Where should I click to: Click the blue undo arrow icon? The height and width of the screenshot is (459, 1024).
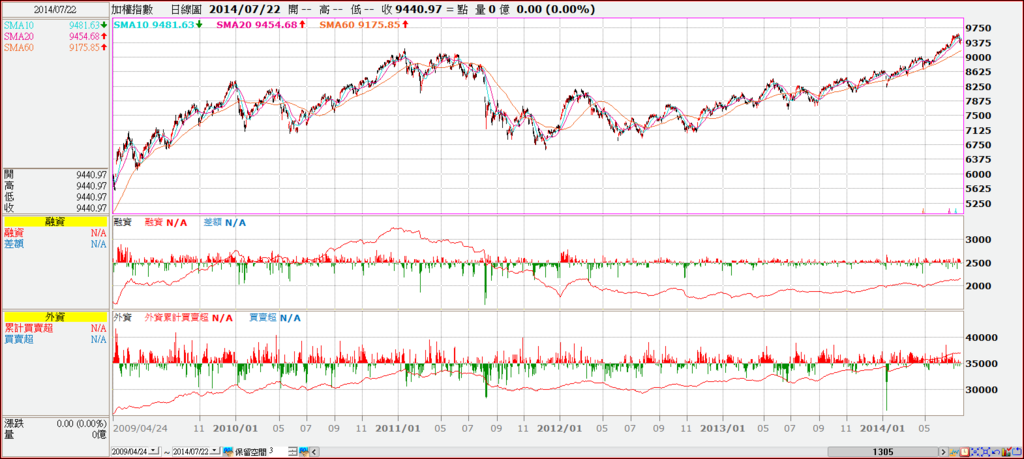(x=996, y=452)
